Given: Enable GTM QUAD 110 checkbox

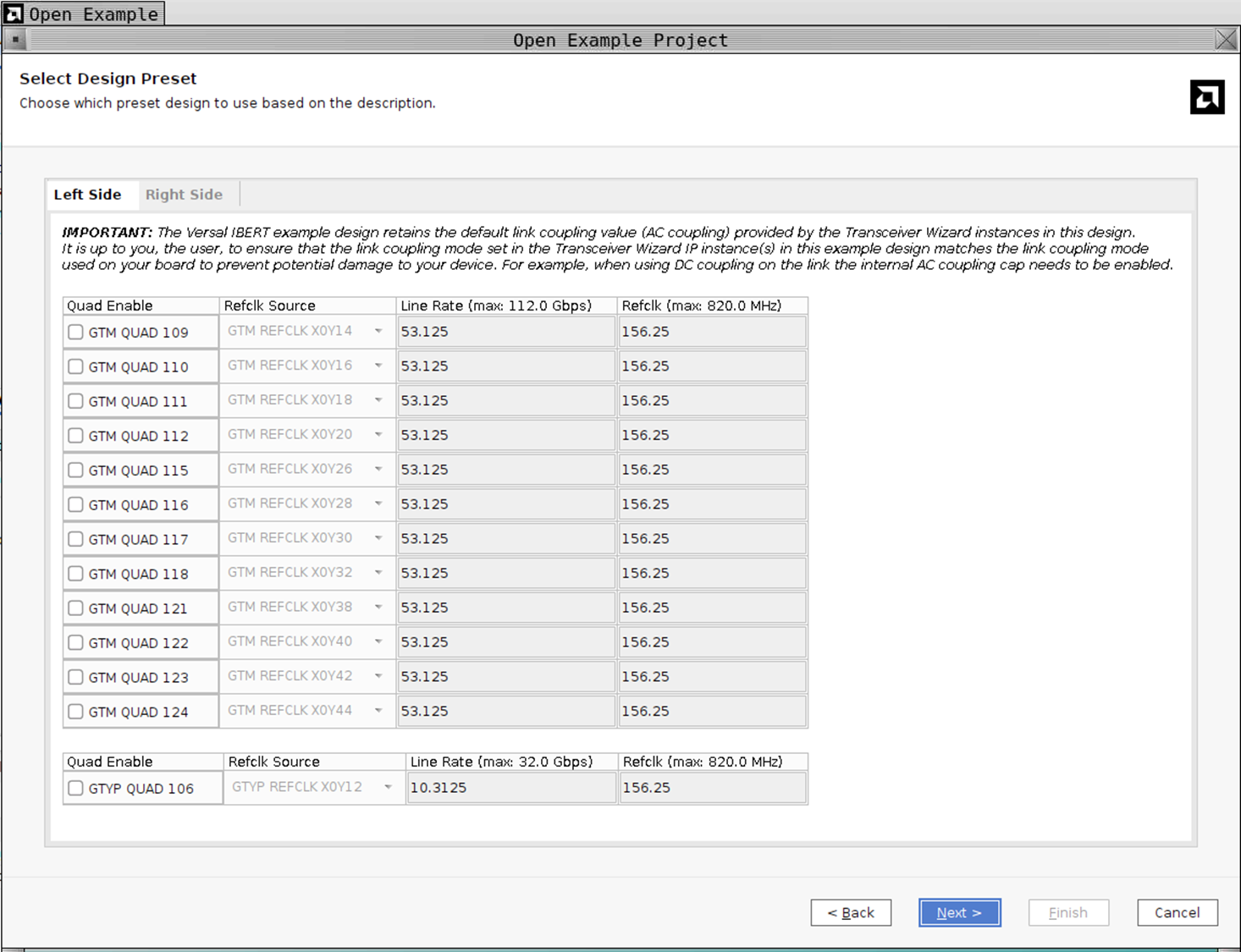Looking at the screenshot, I should pos(75,366).
